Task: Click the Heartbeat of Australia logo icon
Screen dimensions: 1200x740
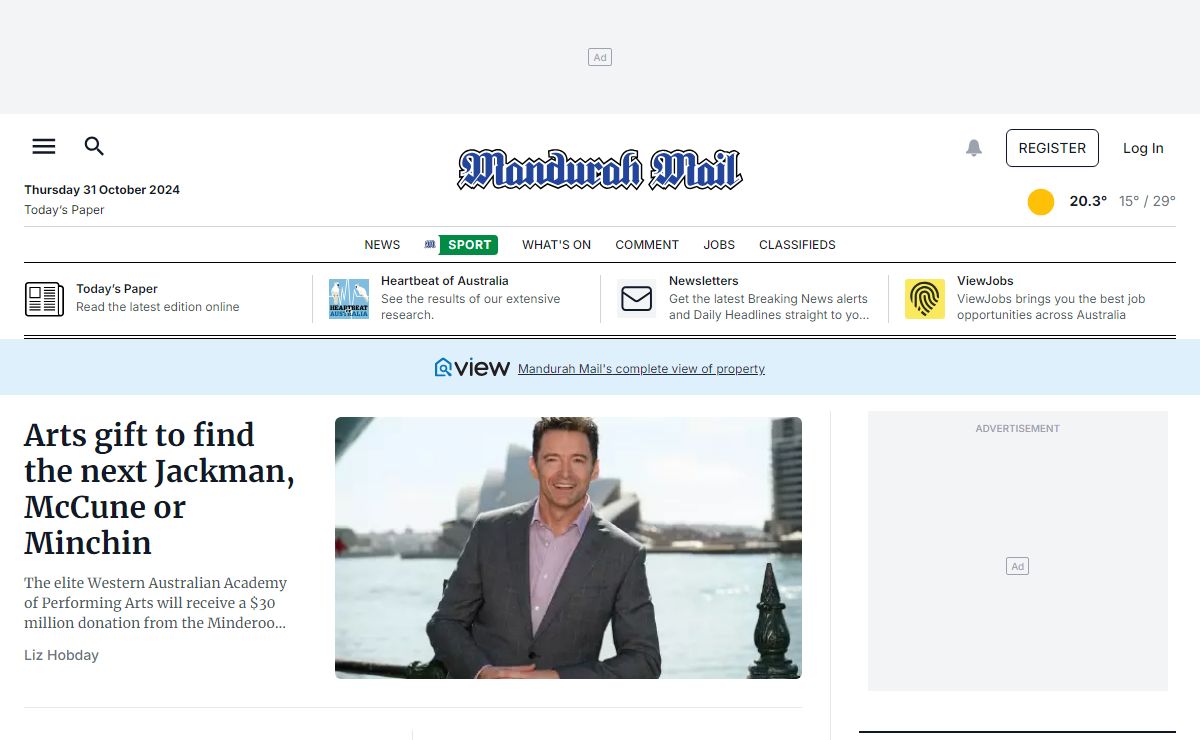Action: coord(349,299)
